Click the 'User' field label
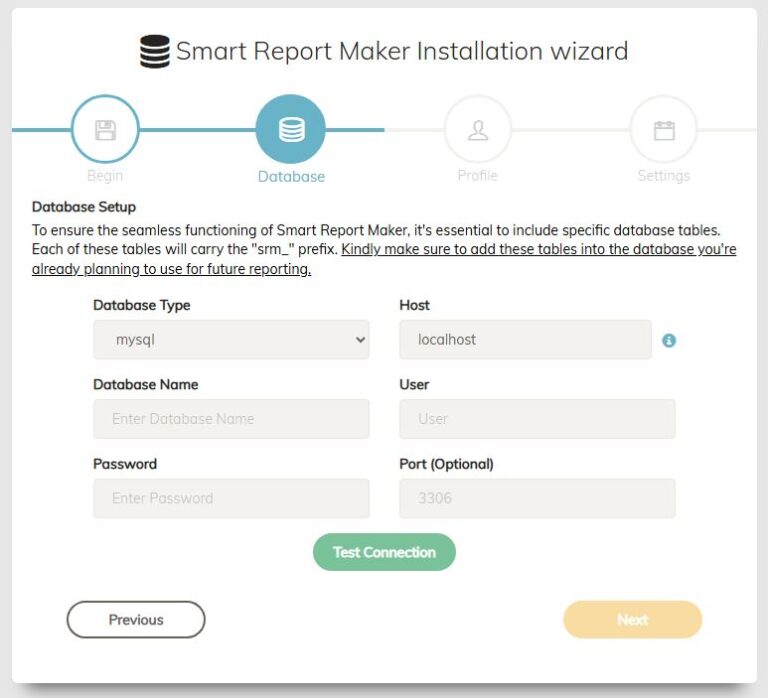Viewport: 768px width, 698px height. [x=414, y=385]
